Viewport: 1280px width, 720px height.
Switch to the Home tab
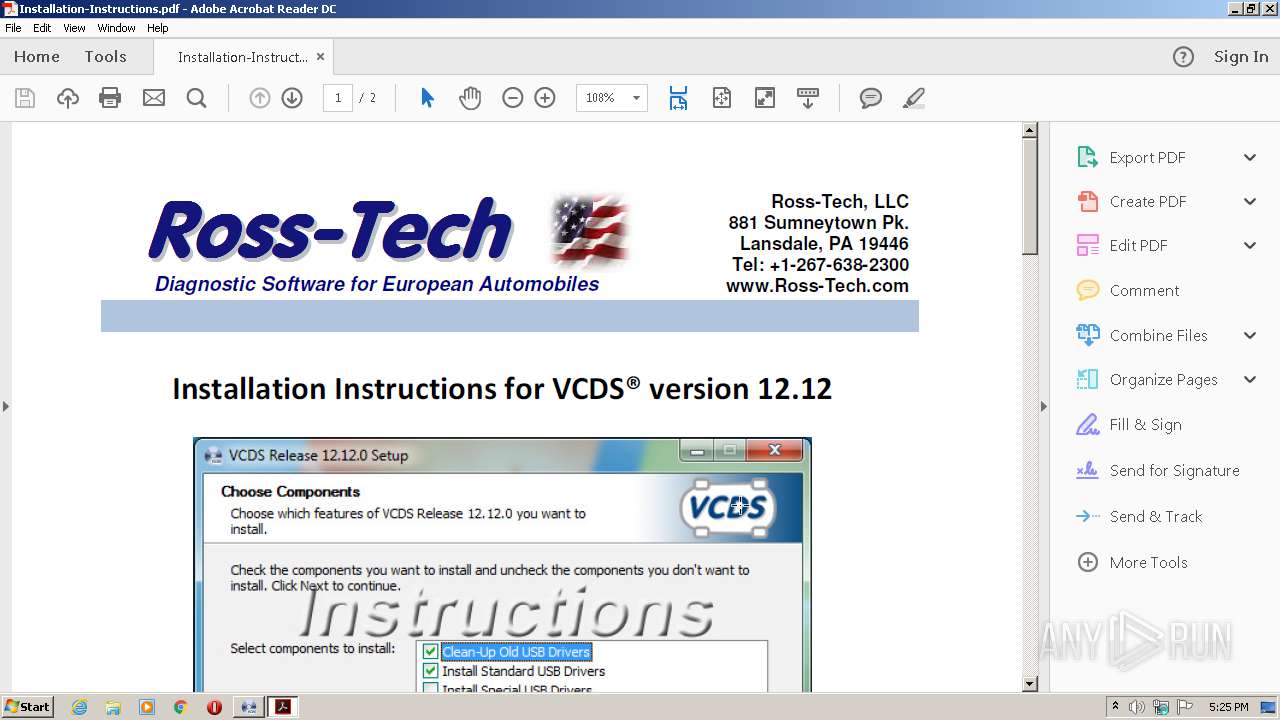click(37, 57)
